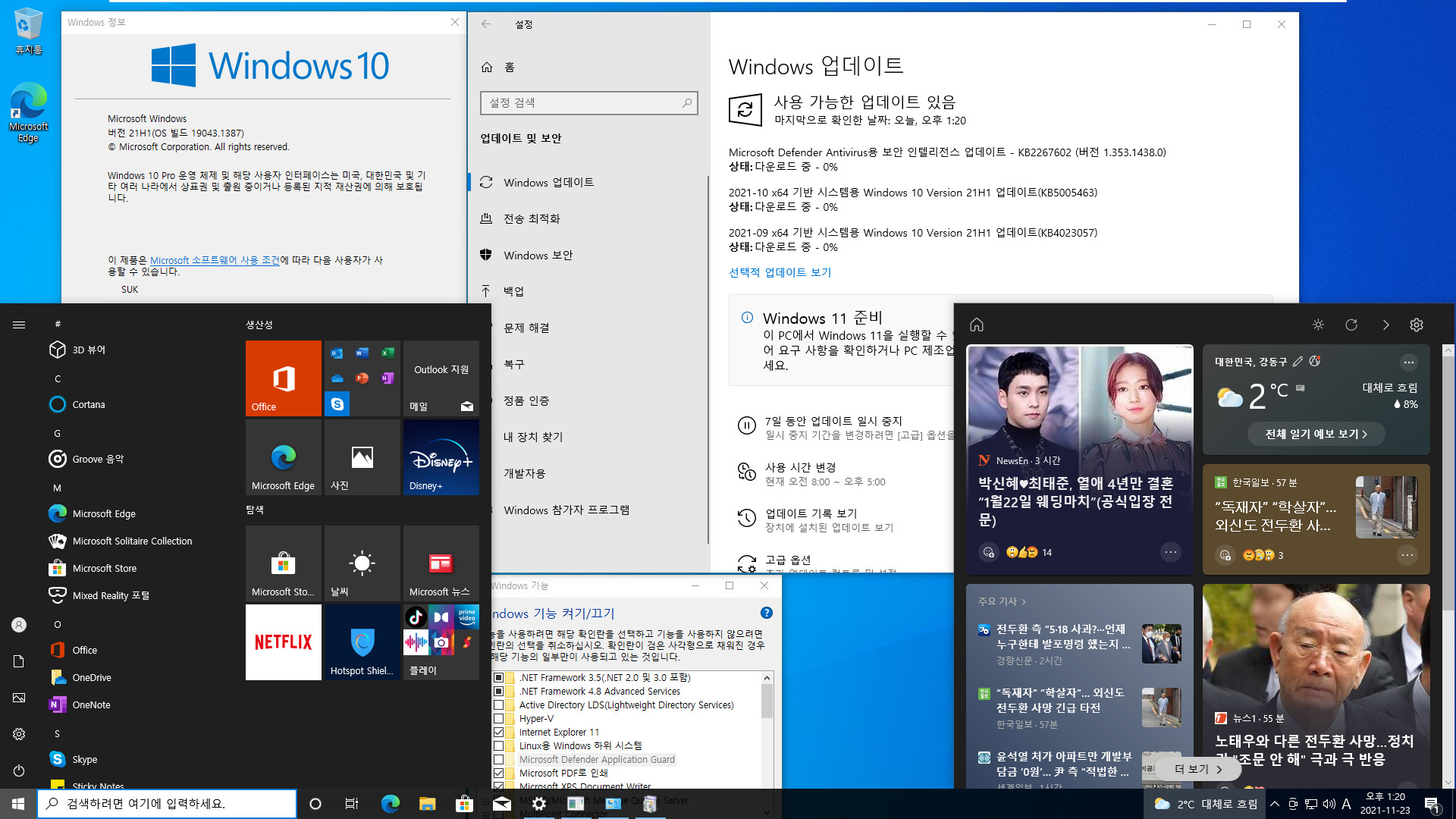Open Recycle Bin on the desktop
The image size is (1456, 819).
point(28,32)
